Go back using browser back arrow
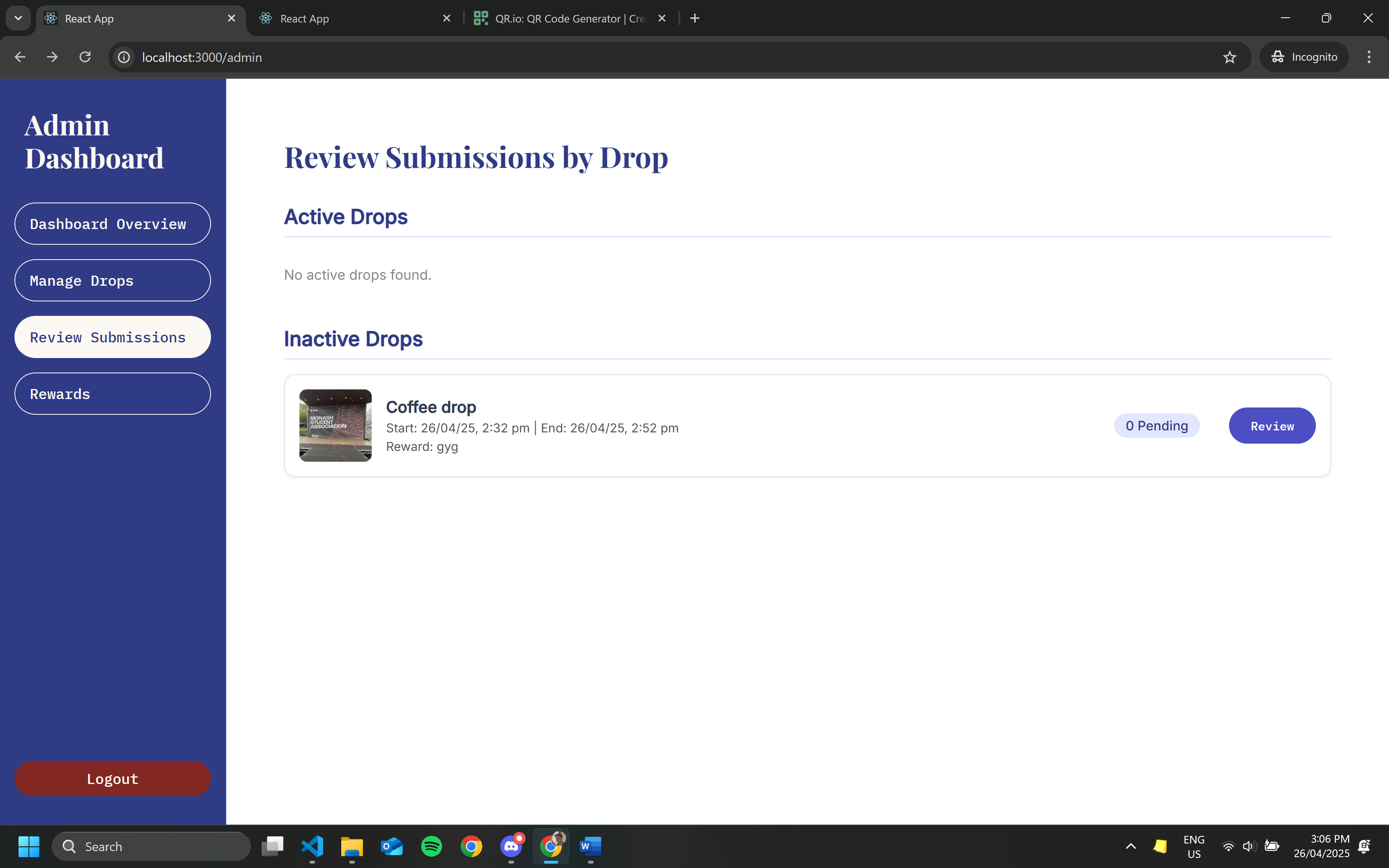The height and width of the screenshot is (868, 1389). point(20,57)
